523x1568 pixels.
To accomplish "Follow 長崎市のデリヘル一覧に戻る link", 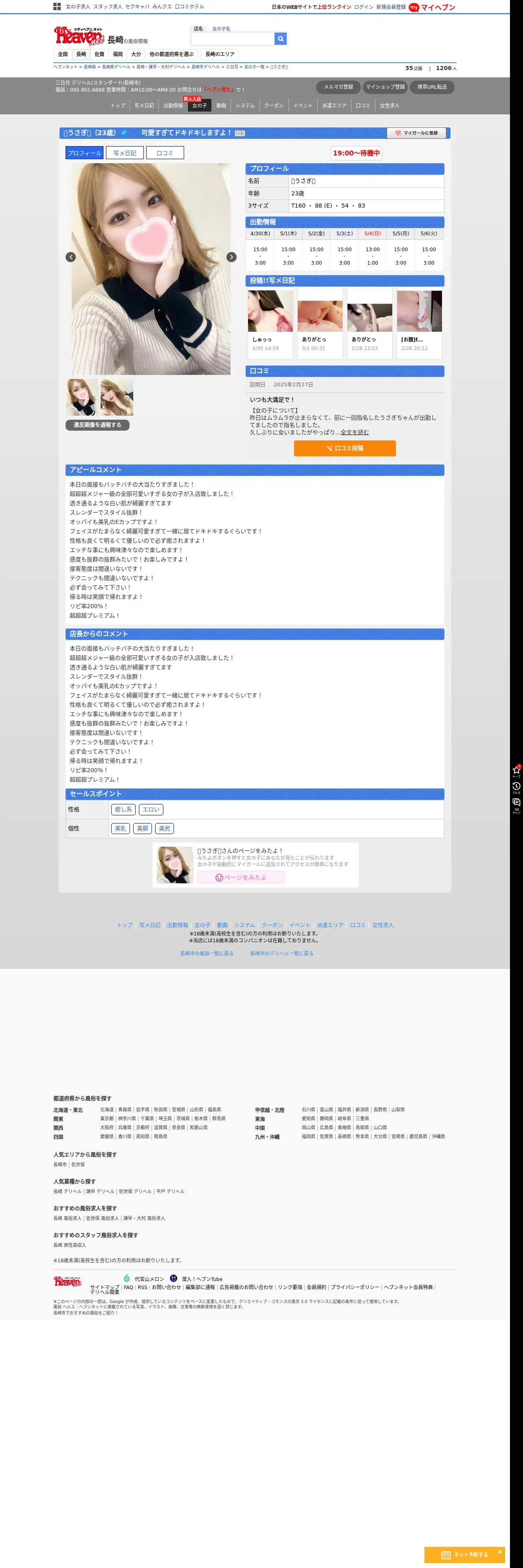I will click(x=282, y=953).
